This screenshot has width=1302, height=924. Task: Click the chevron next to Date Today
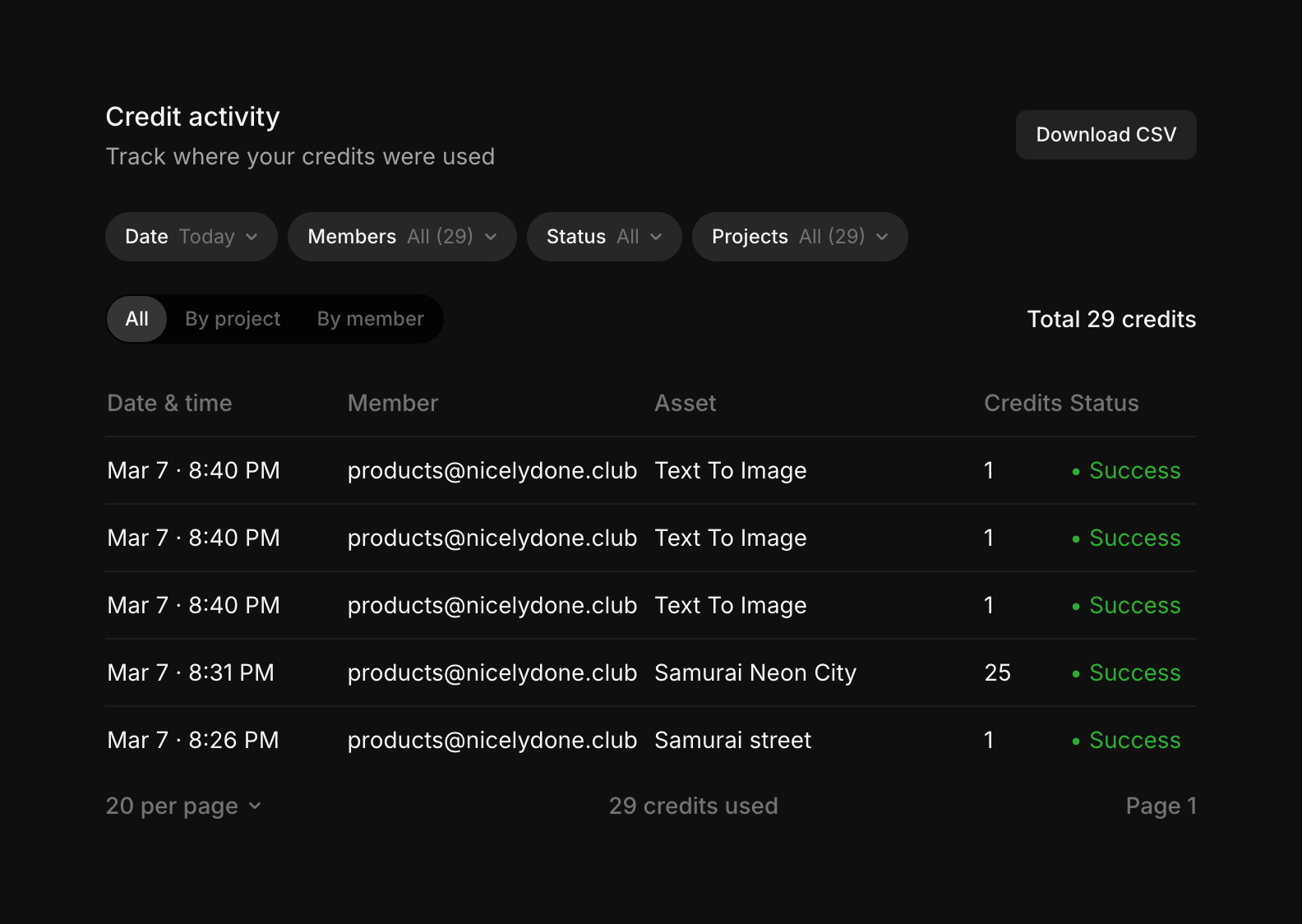click(x=252, y=237)
